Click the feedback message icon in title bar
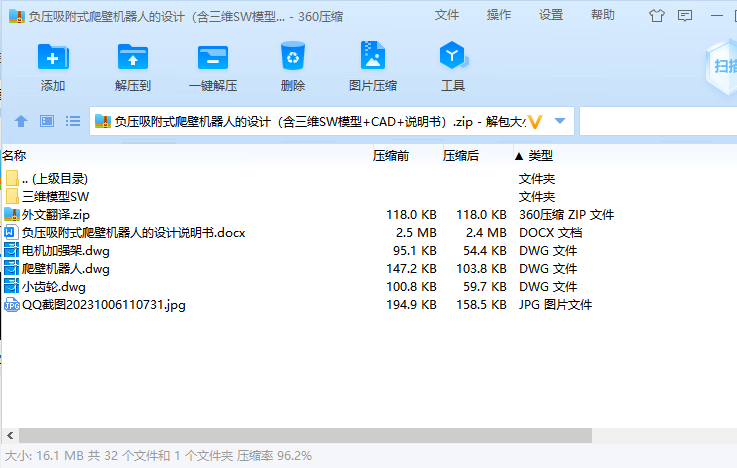The height and width of the screenshot is (468, 737). [x=685, y=16]
